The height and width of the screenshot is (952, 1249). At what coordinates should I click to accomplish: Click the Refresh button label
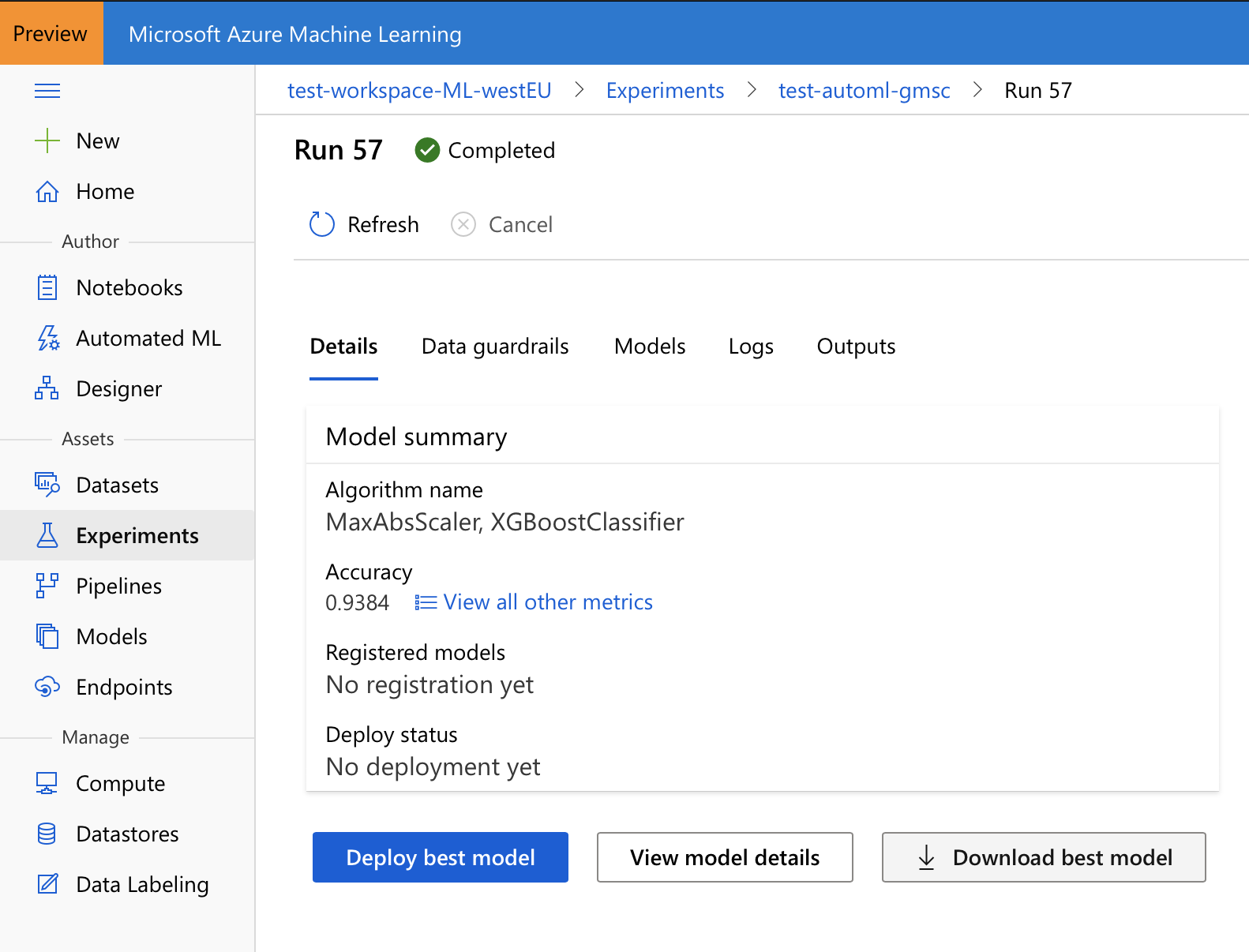tap(383, 225)
